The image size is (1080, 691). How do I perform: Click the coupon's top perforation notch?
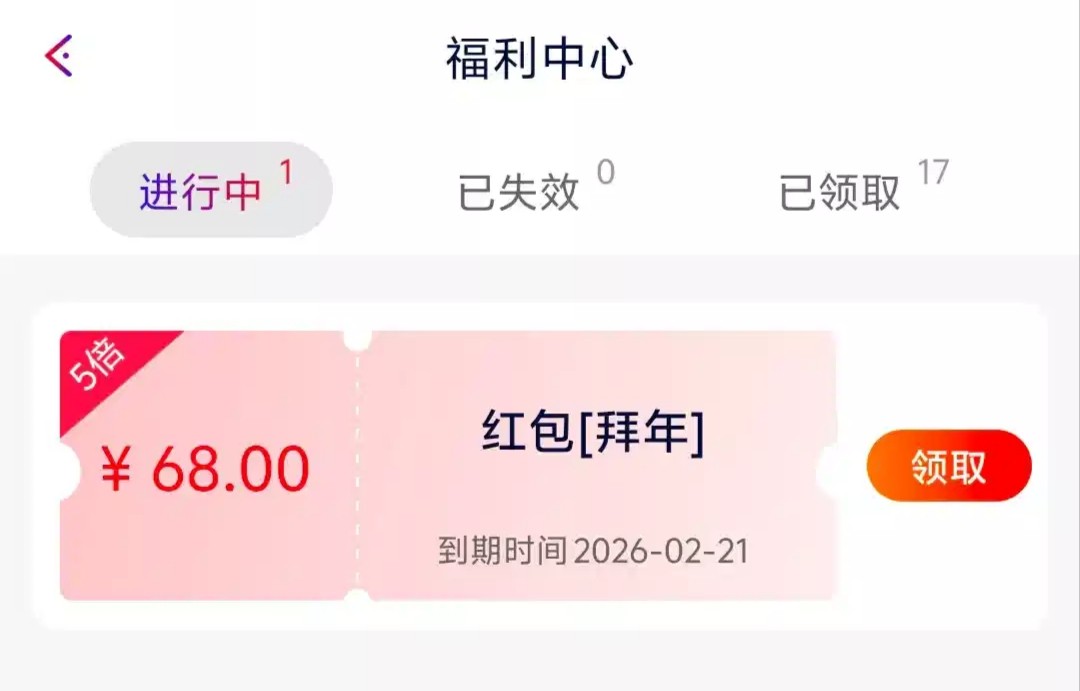click(x=357, y=338)
